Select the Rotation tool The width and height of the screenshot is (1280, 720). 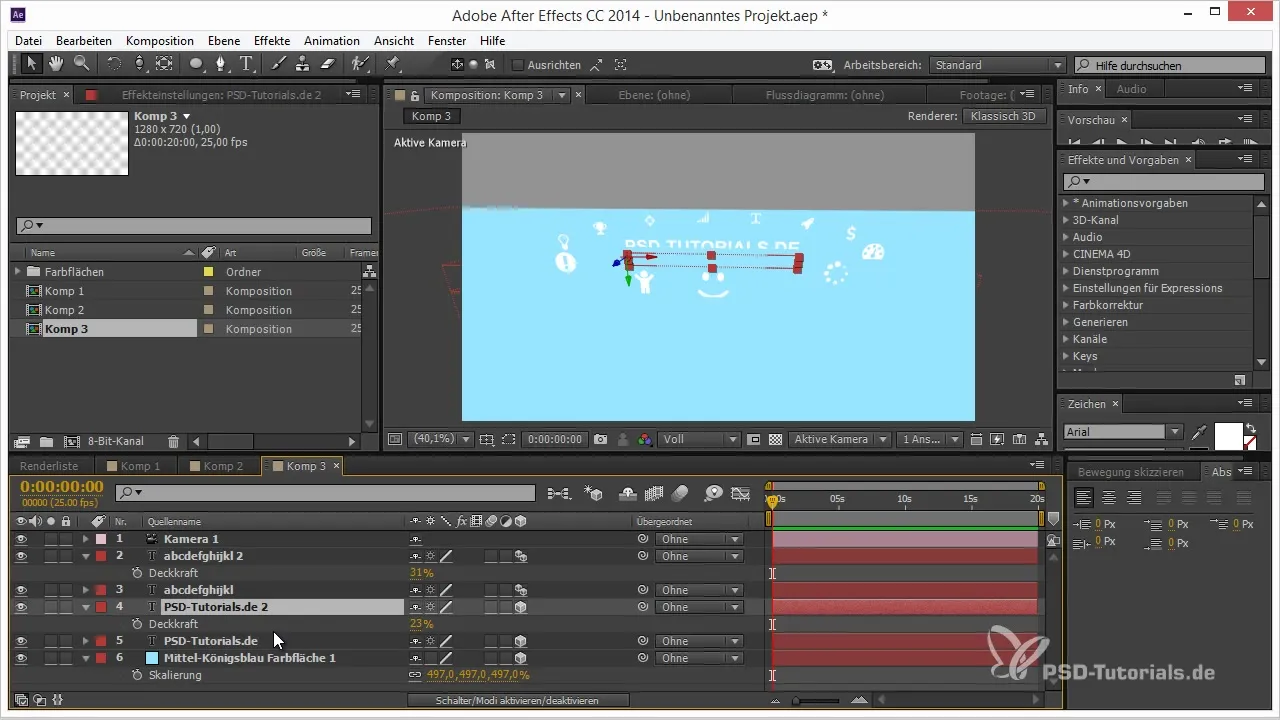click(x=114, y=64)
